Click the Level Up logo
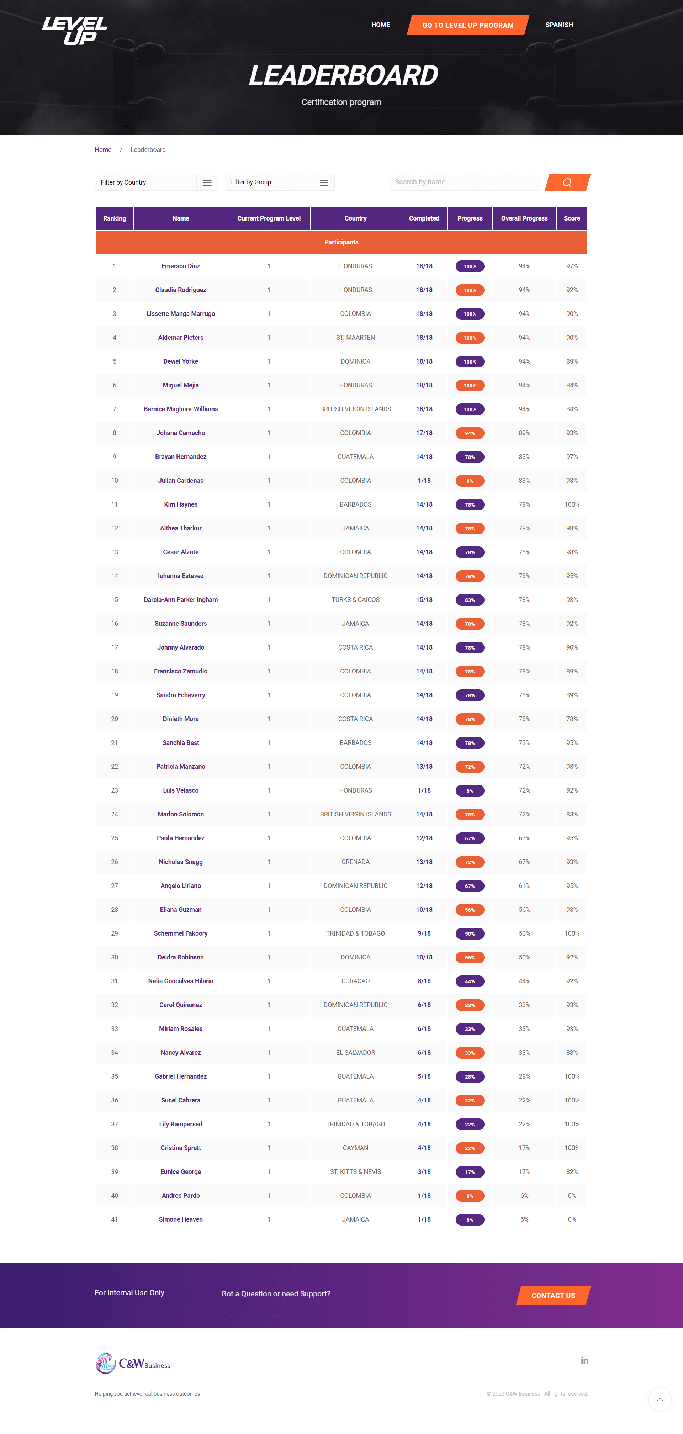This screenshot has height=1434, width=683. (74, 30)
